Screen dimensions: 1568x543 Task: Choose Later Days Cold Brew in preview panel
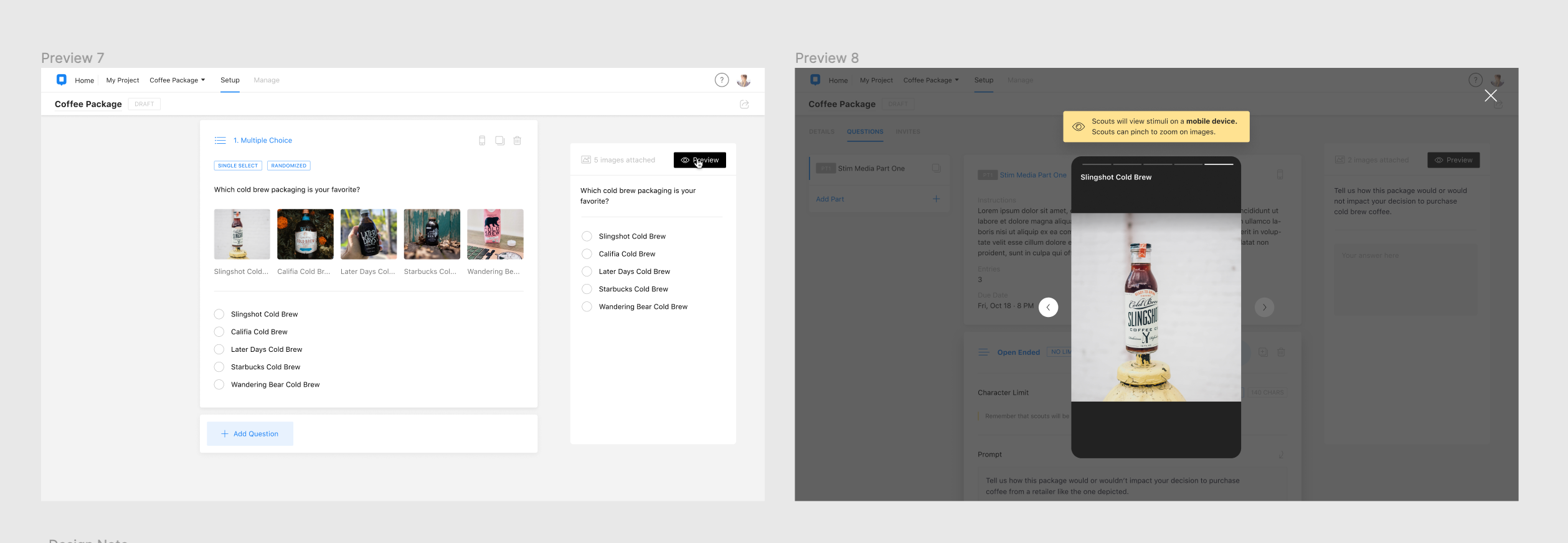point(587,271)
